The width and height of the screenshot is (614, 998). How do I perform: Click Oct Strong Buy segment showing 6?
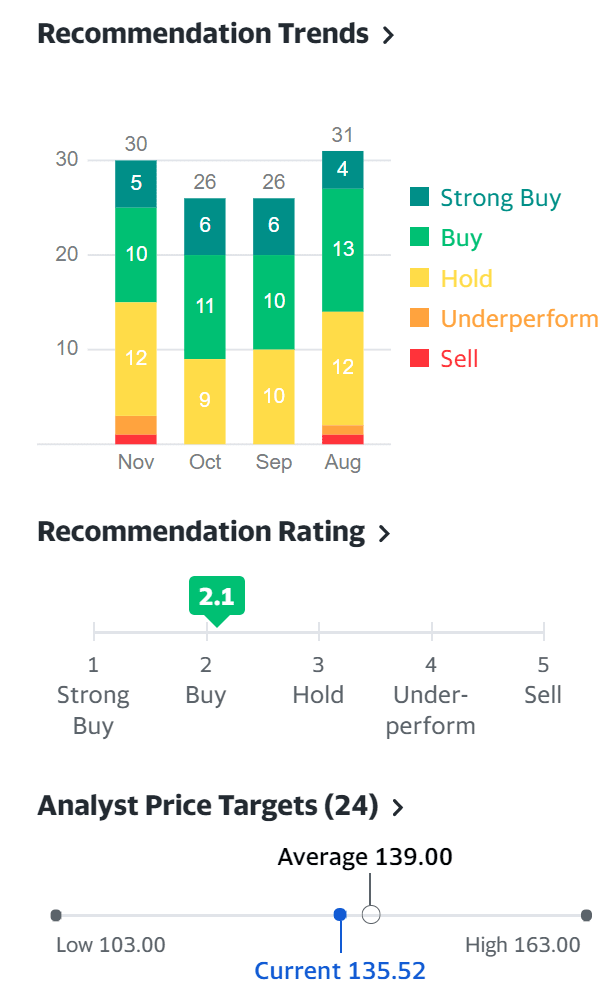pos(205,226)
